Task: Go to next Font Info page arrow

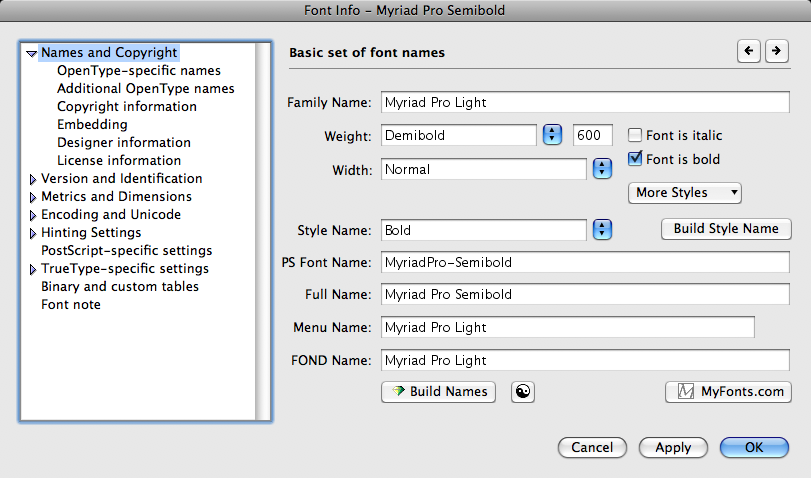Action: pyautogui.click(x=776, y=51)
